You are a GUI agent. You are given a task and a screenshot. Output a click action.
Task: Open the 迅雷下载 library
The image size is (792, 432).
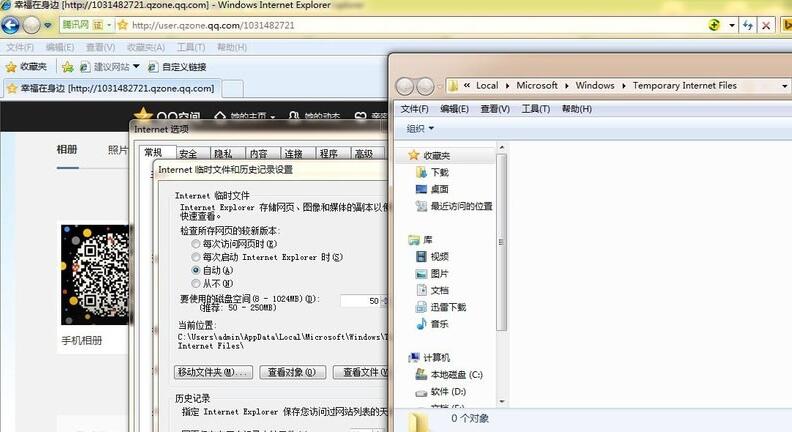pos(447,307)
